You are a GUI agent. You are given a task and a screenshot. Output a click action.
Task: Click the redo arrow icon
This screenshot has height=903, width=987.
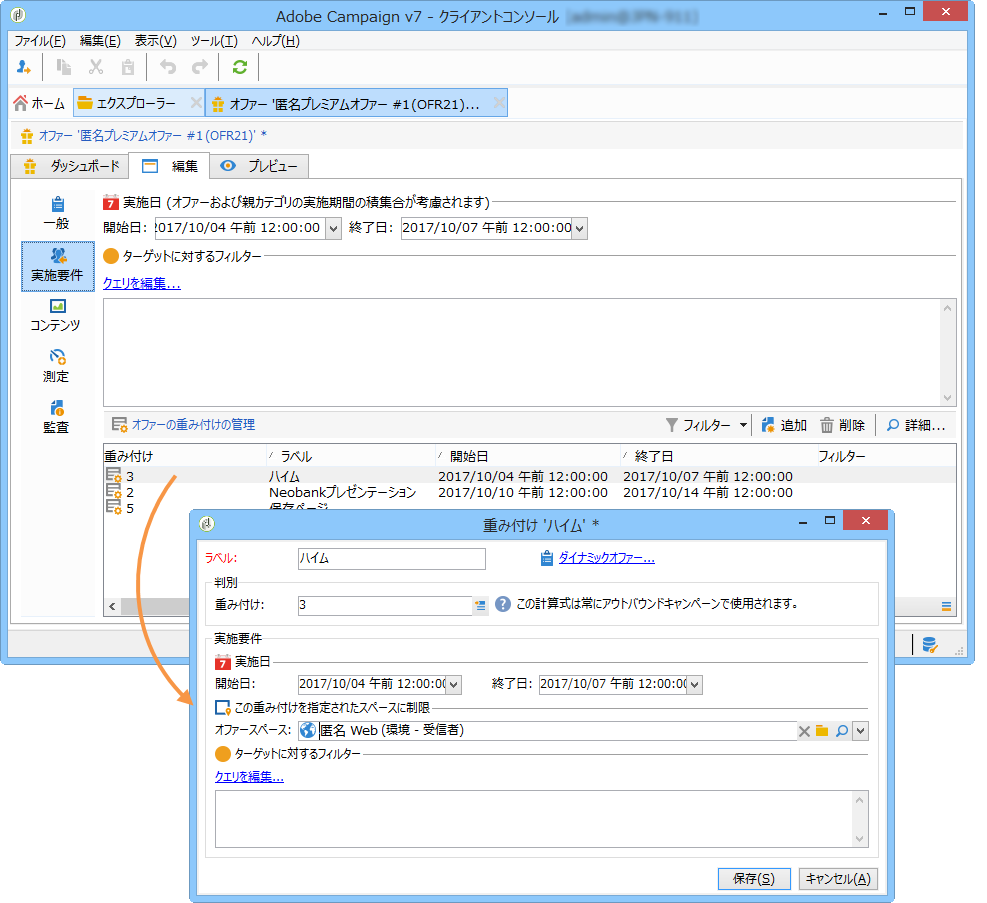point(200,67)
